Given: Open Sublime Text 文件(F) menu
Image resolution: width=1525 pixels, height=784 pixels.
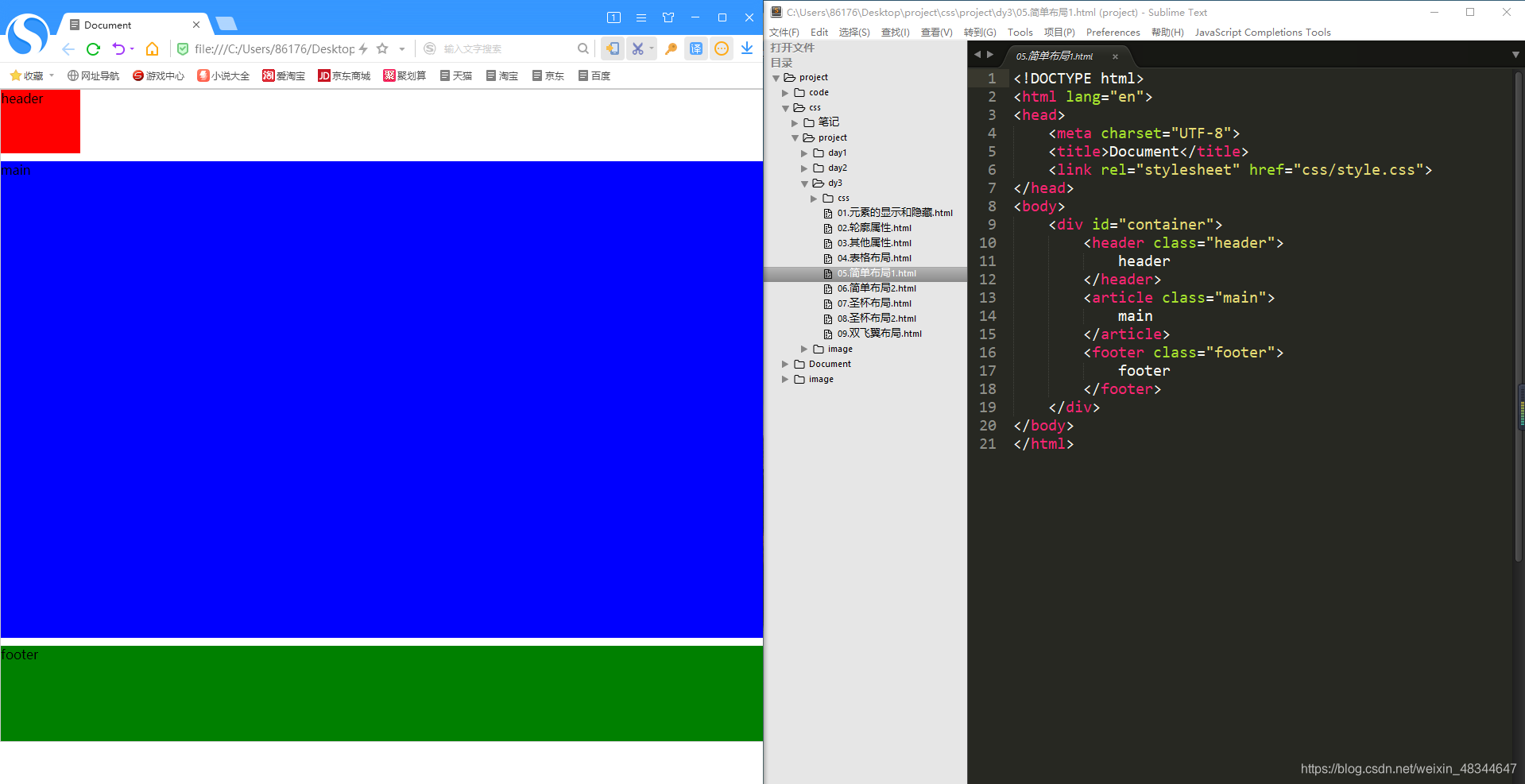Looking at the screenshot, I should 784,33.
